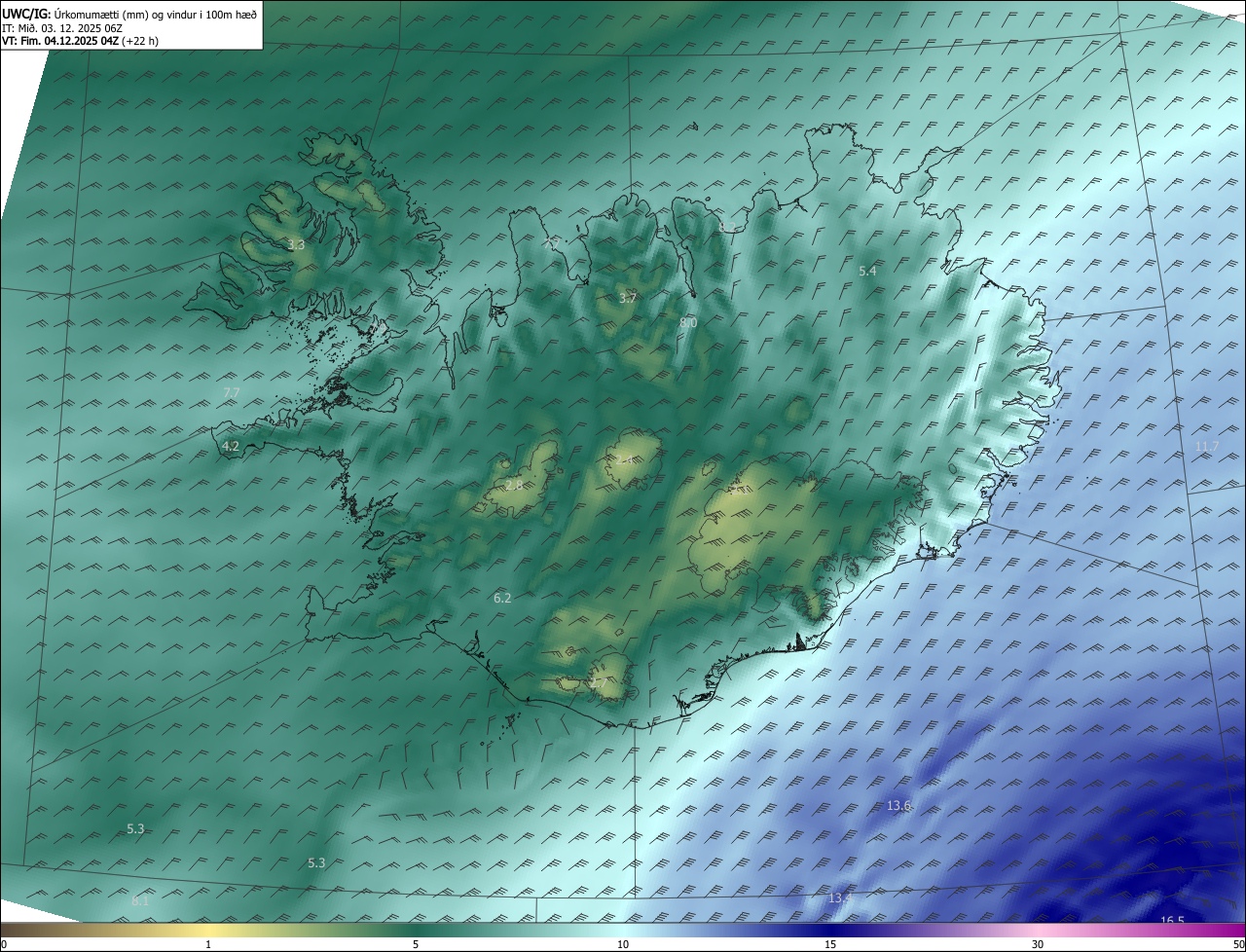Click the 30 tick on the color scale
This screenshot has width=1246, height=952.
(1038, 944)
